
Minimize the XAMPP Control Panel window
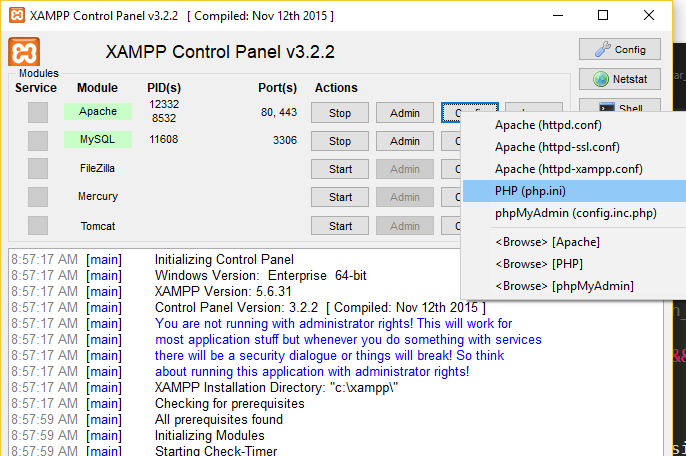point(558,15)
